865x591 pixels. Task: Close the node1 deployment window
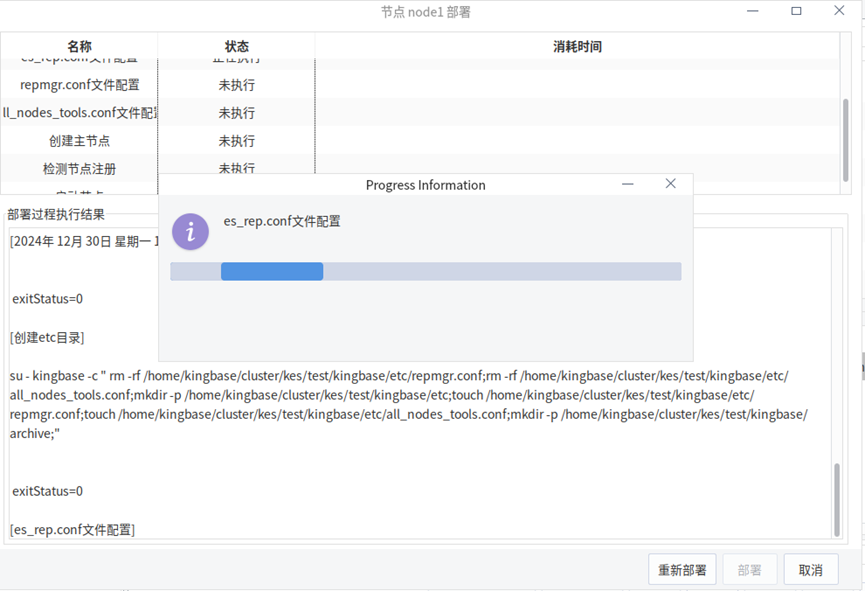(840, 11)
